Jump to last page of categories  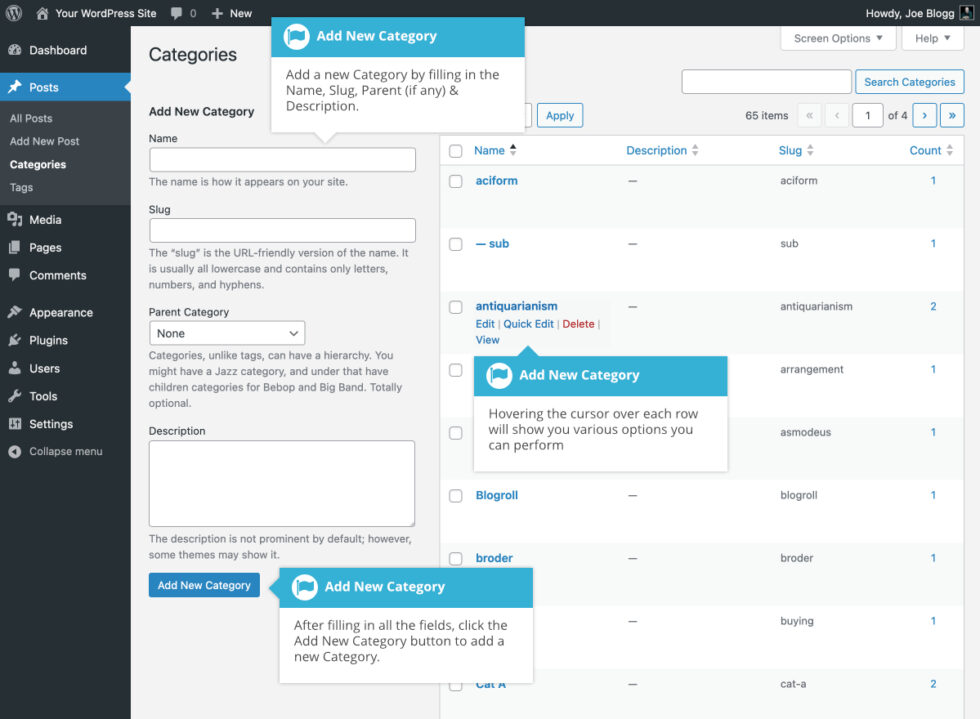[x=952, y=115]
